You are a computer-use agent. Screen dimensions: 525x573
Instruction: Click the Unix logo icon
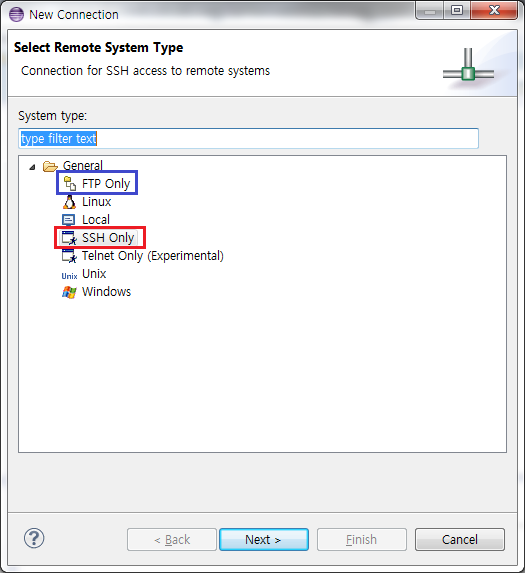(69, 276)
